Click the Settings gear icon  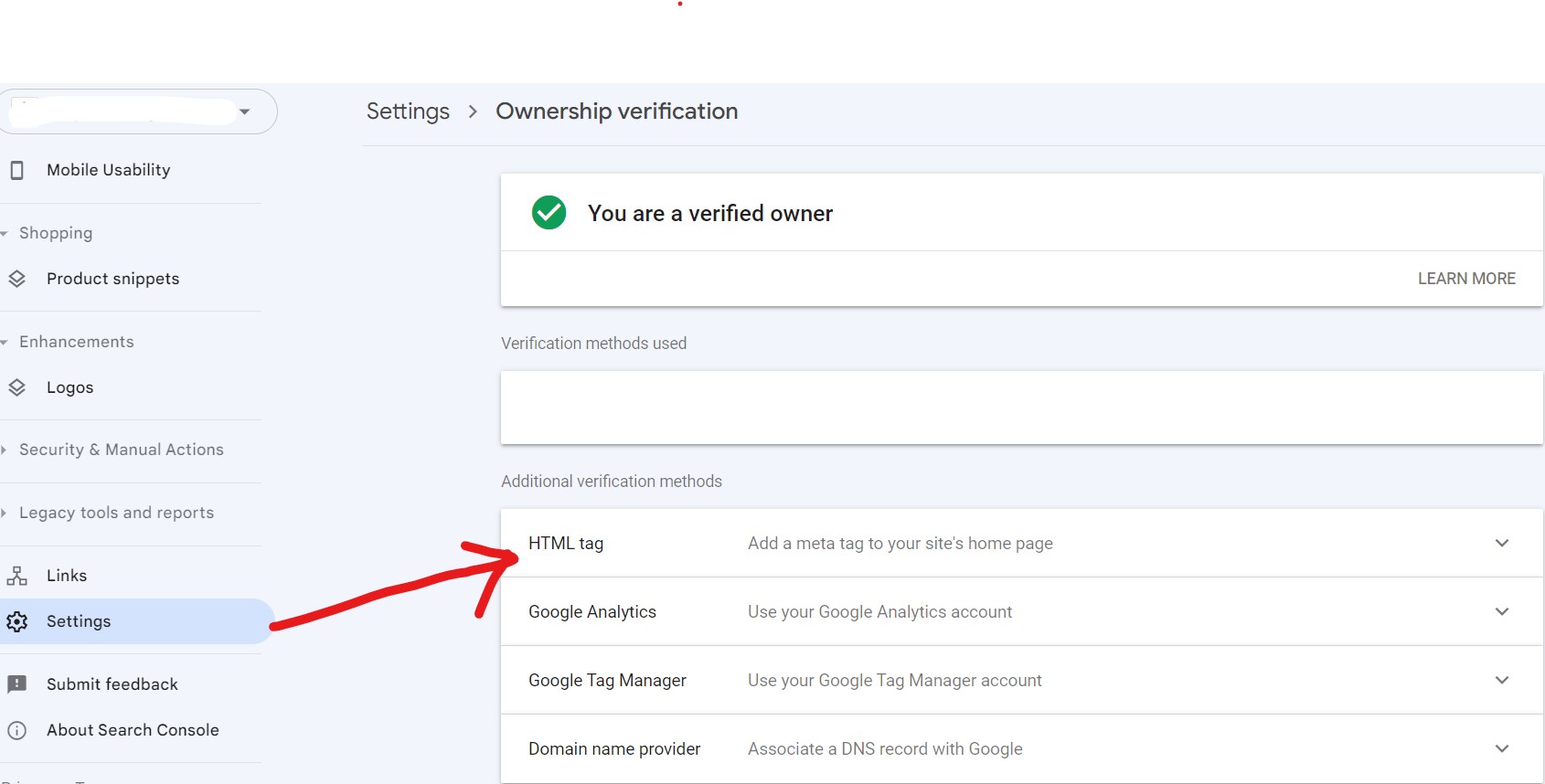click(x=16, y=621)
